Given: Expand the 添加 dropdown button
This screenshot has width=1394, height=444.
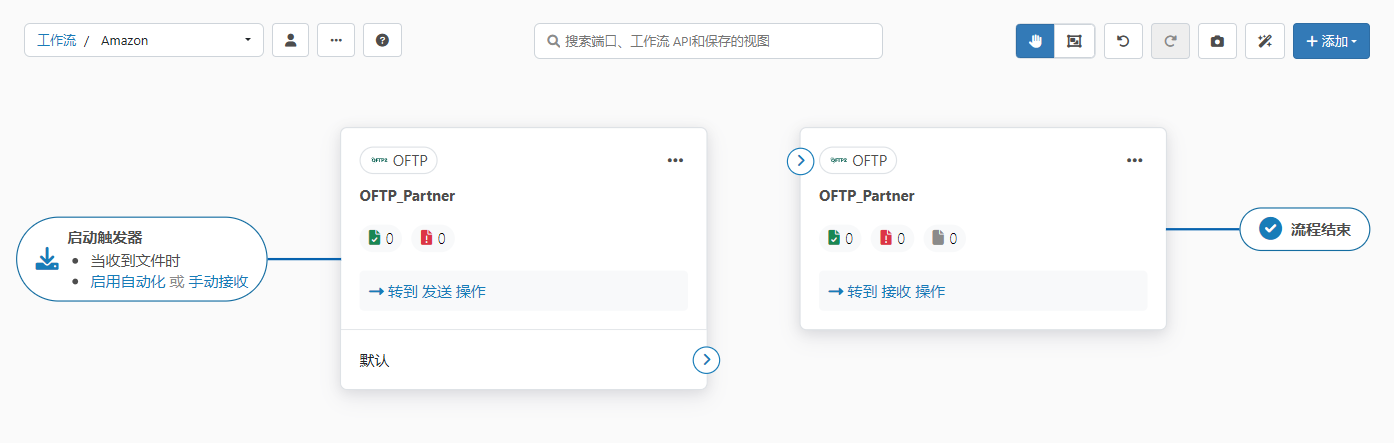Looking at the screenshot, I should coord(1331,41).
